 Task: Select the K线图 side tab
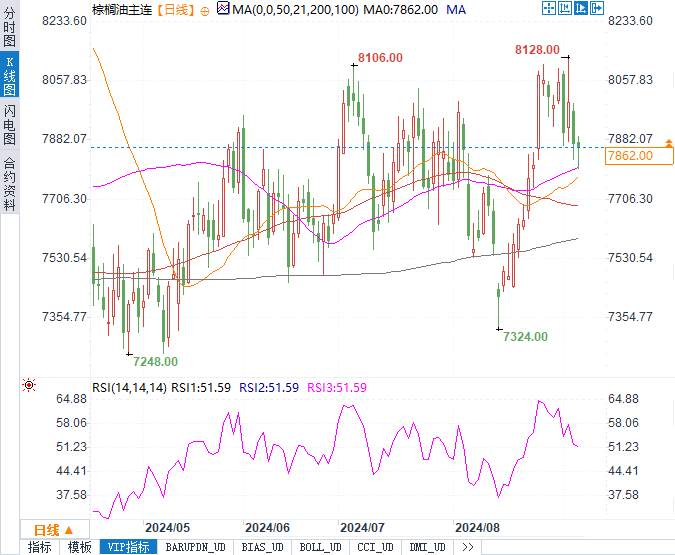pyautogui.click(x=9, y=75)
